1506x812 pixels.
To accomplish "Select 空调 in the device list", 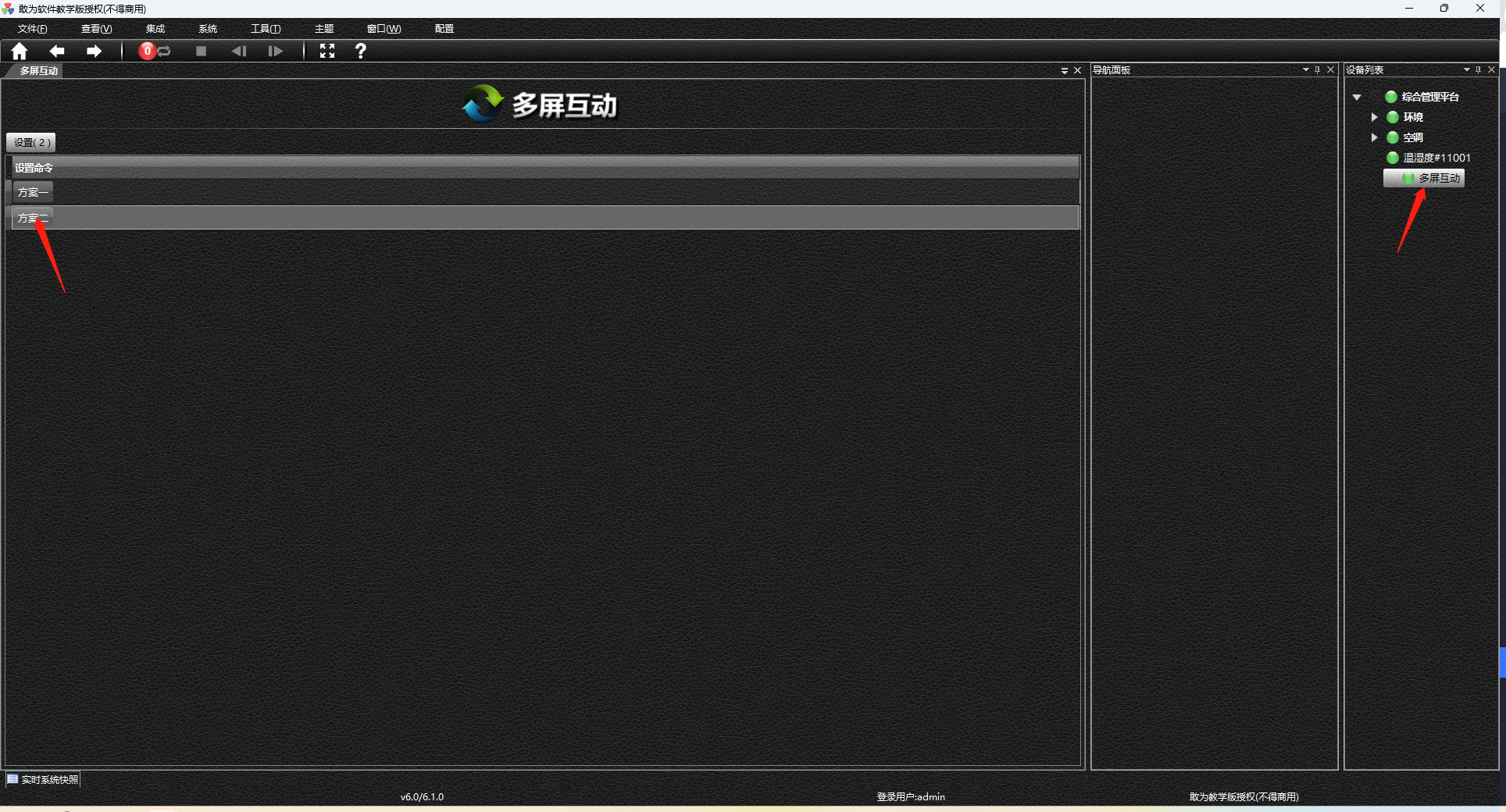I will coord(1413,137).
